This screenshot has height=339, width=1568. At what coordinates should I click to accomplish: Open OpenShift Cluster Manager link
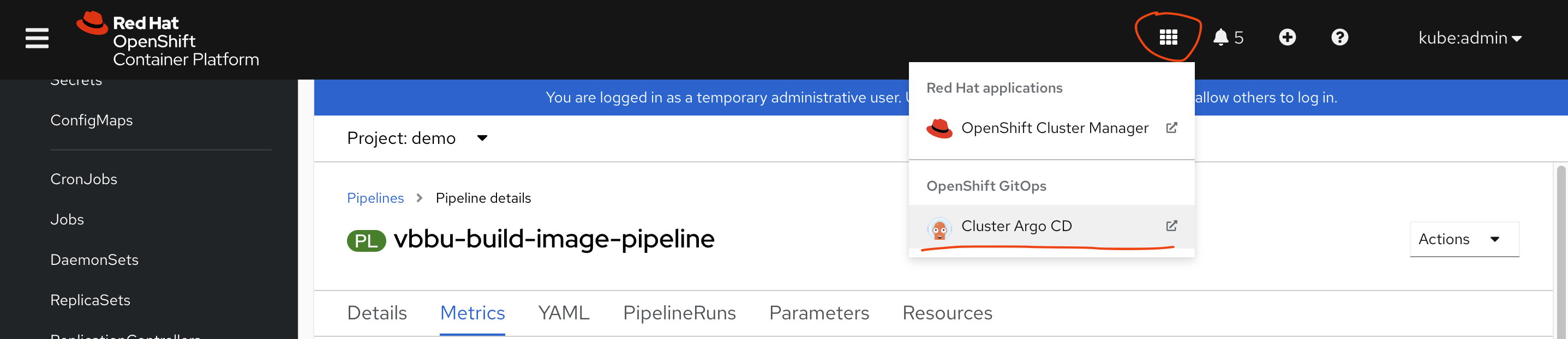click(x=1054, y=128)
